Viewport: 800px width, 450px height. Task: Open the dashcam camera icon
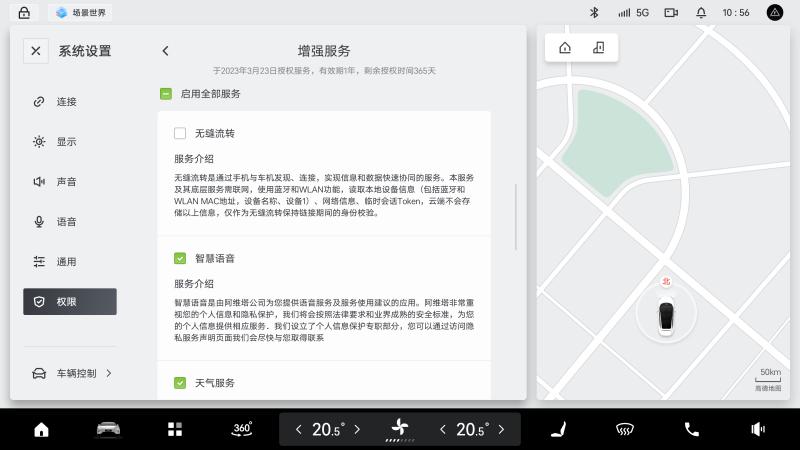671,13
